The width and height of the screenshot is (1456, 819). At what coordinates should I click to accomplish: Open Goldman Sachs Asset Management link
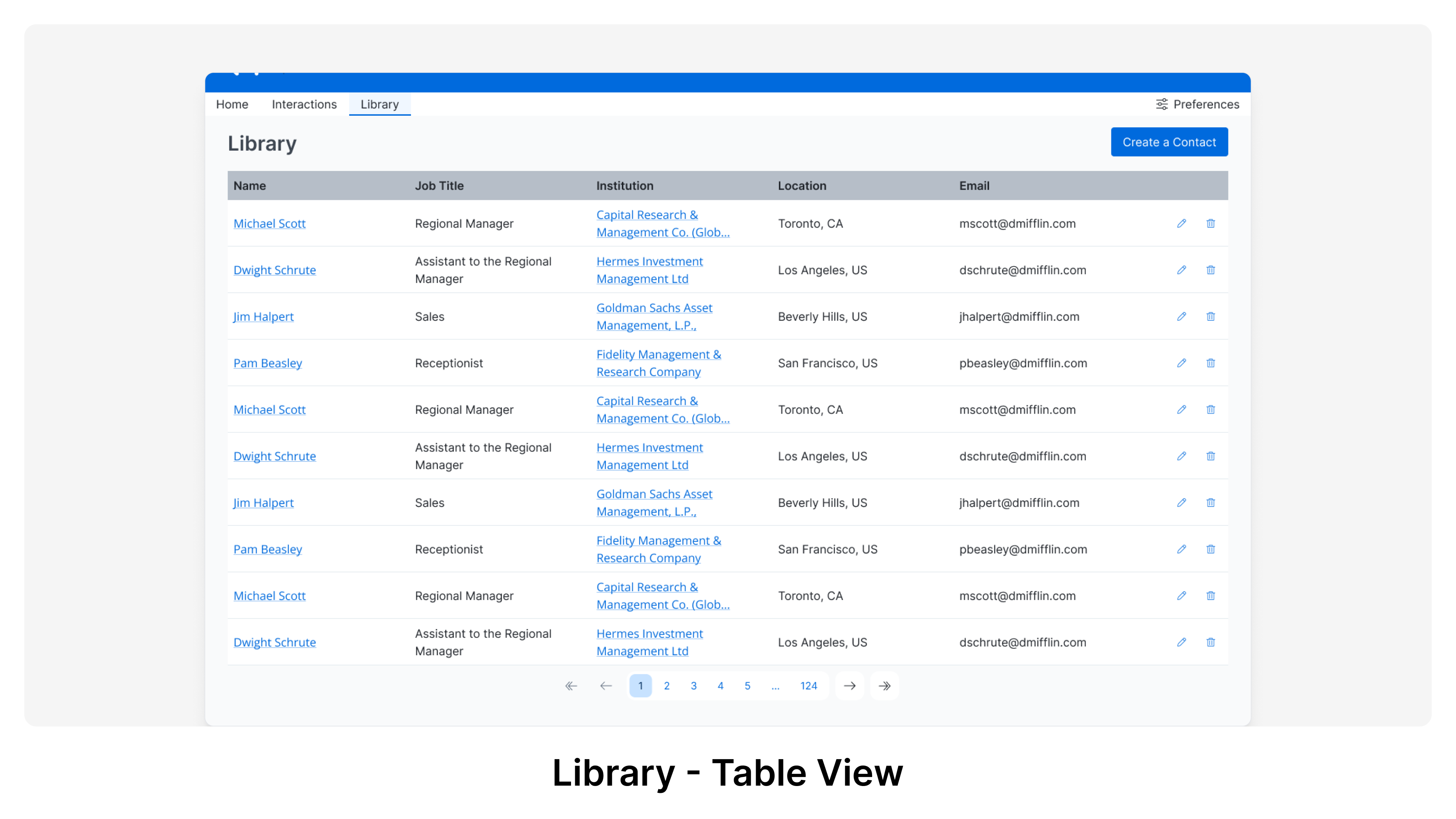tap(654, 317)
